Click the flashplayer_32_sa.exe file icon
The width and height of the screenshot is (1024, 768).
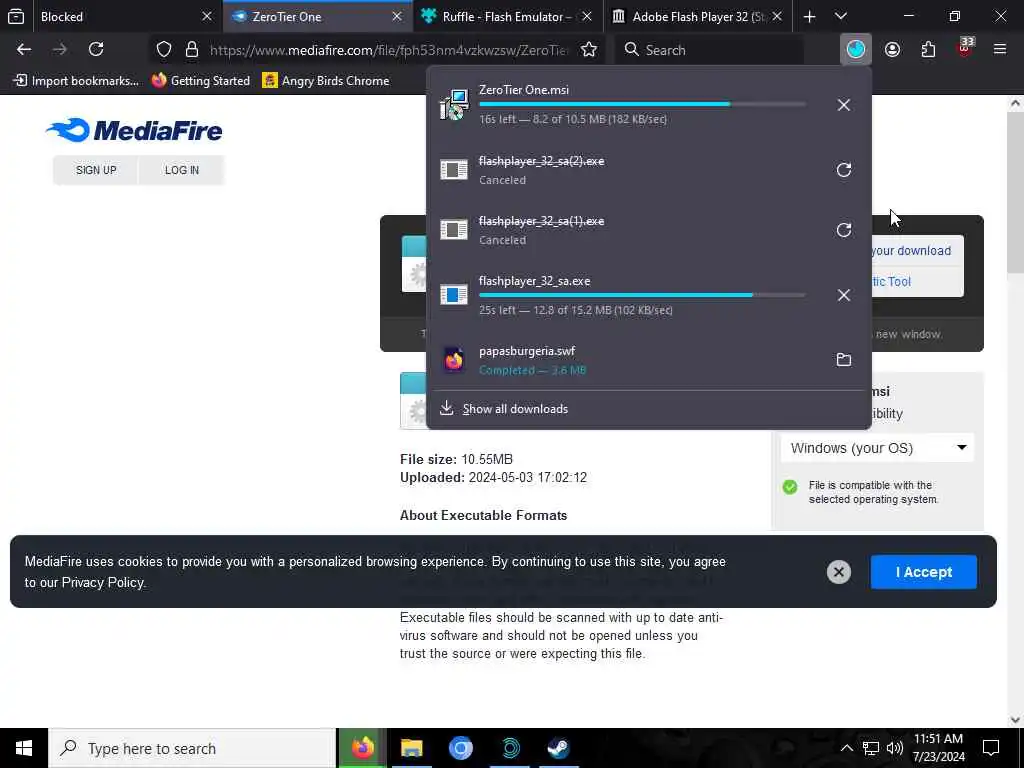click(x=454, y=295)
